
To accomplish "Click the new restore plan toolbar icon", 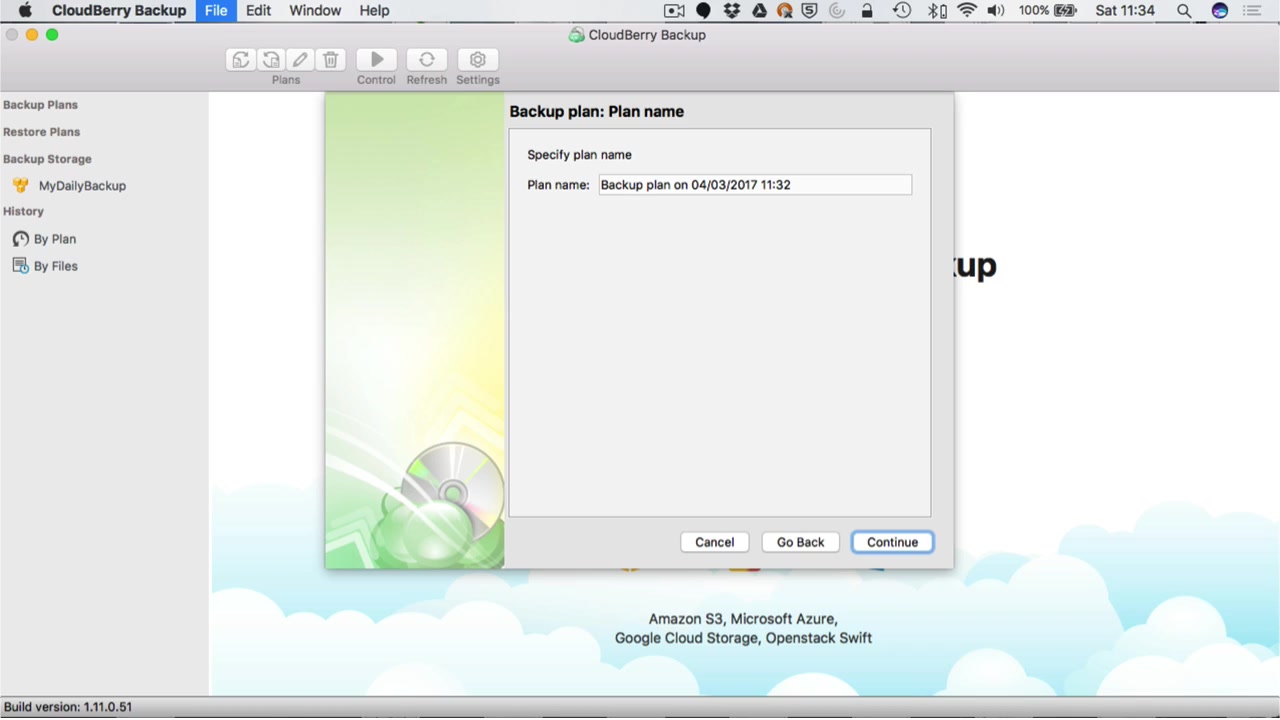I will coord(271,60).
